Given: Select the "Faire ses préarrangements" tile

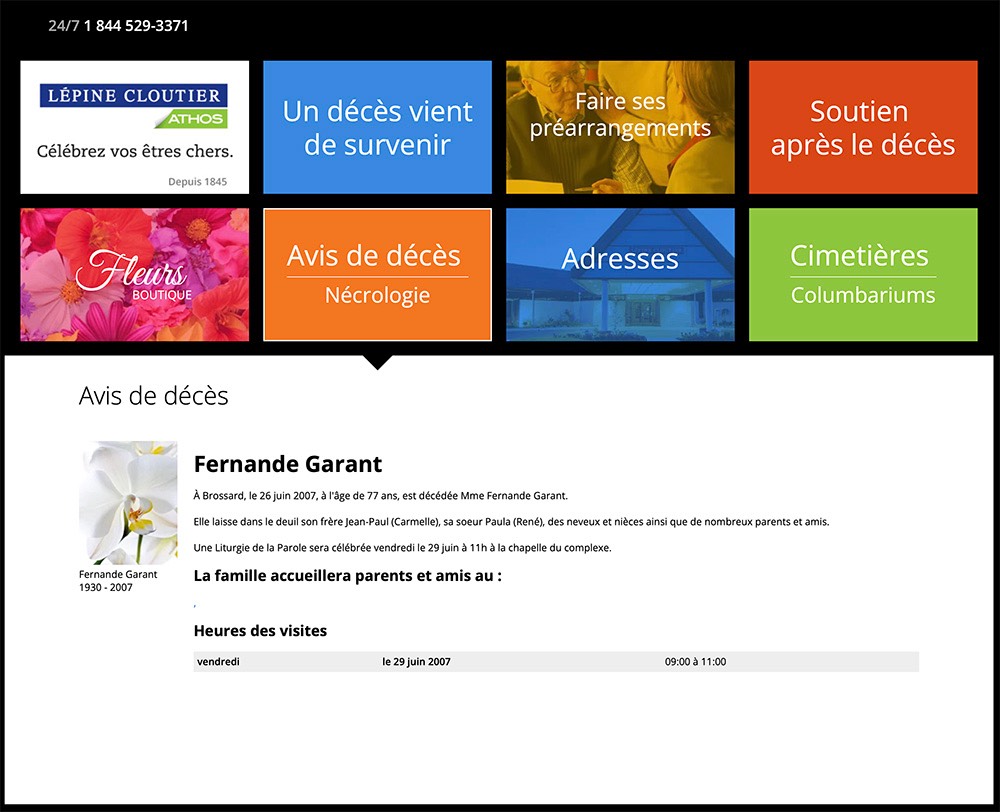Looking at the screenshot, I should (620, 127).
